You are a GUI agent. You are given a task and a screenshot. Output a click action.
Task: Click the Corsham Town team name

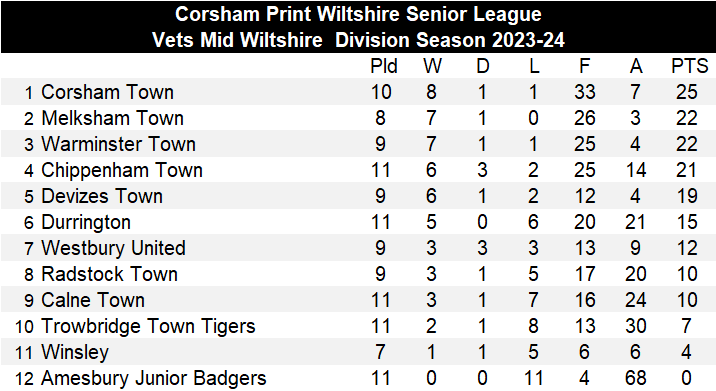tap(107, 92)
